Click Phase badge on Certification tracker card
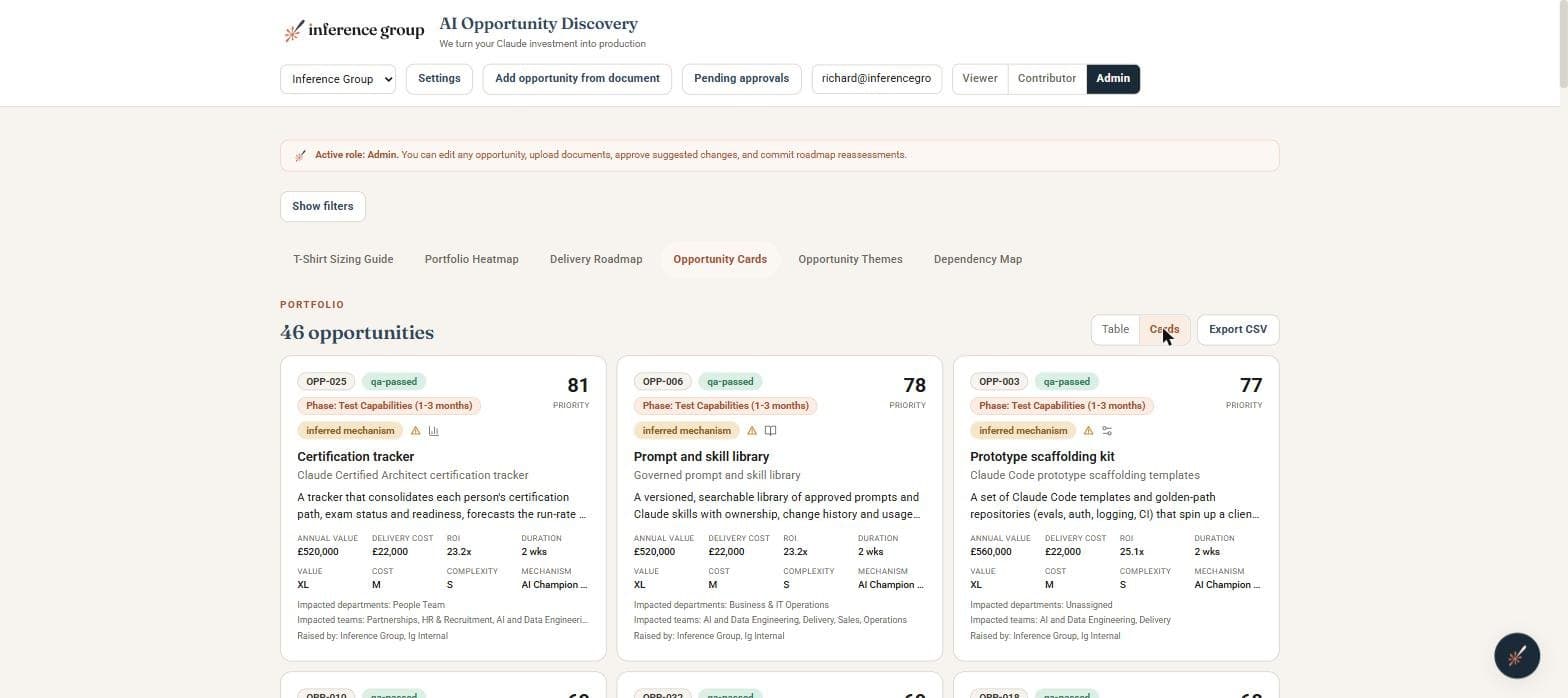This screenshot has width=1568, height=698. point(389,406)
